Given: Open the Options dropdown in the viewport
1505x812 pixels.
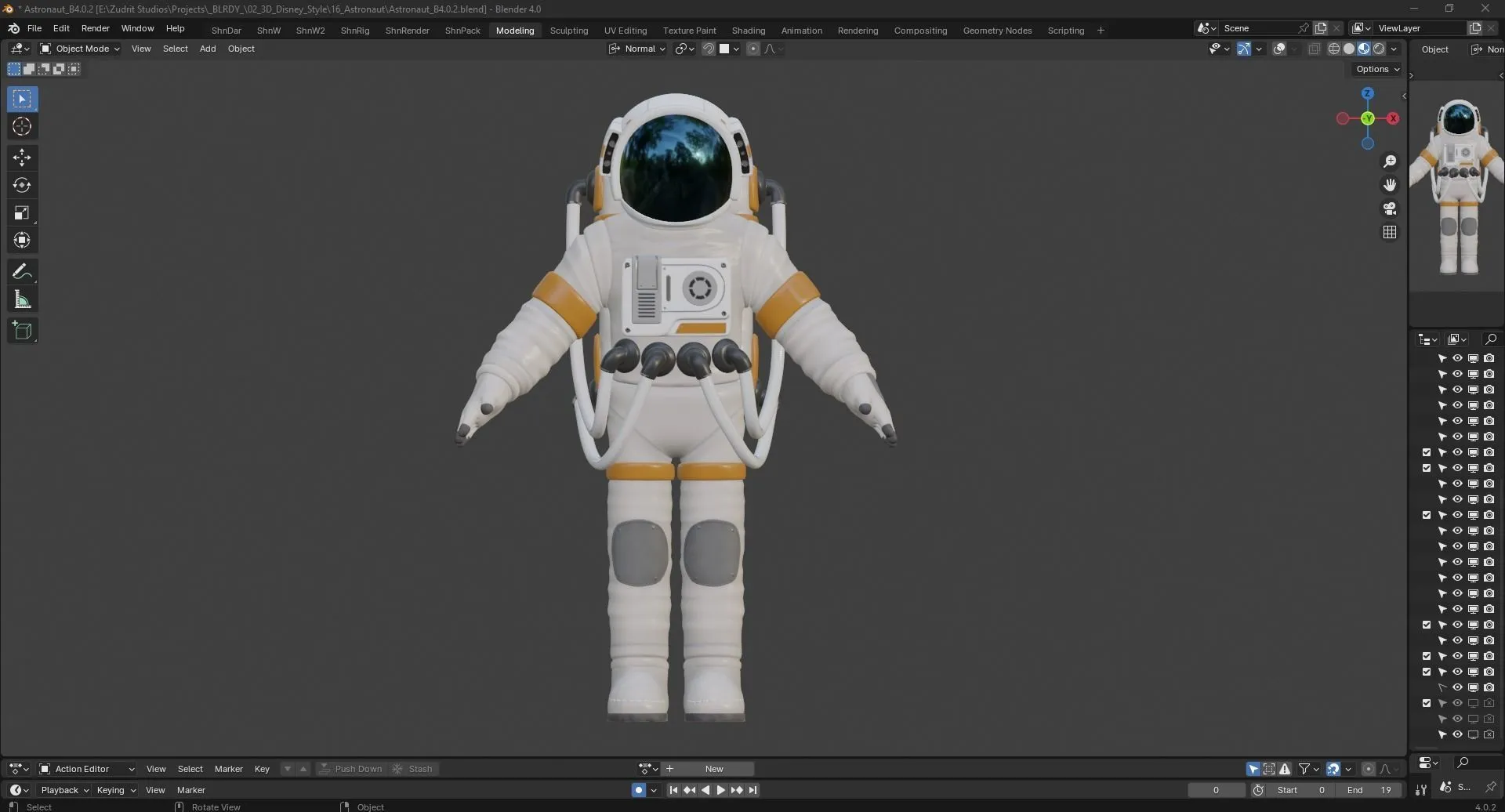Looking at the screenshot, I should coord(1375,69).
